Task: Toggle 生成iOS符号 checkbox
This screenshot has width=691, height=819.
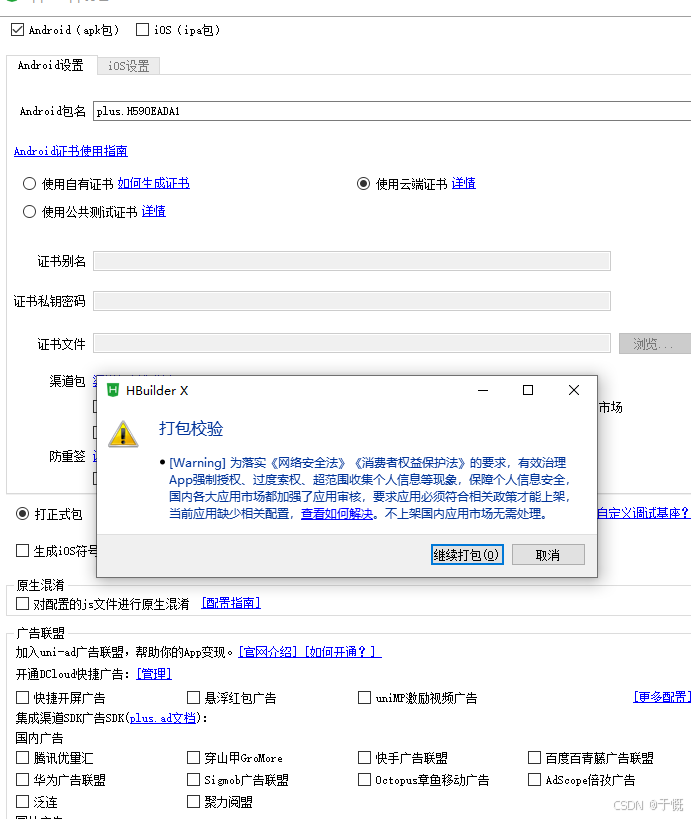Action: (22, 551)
